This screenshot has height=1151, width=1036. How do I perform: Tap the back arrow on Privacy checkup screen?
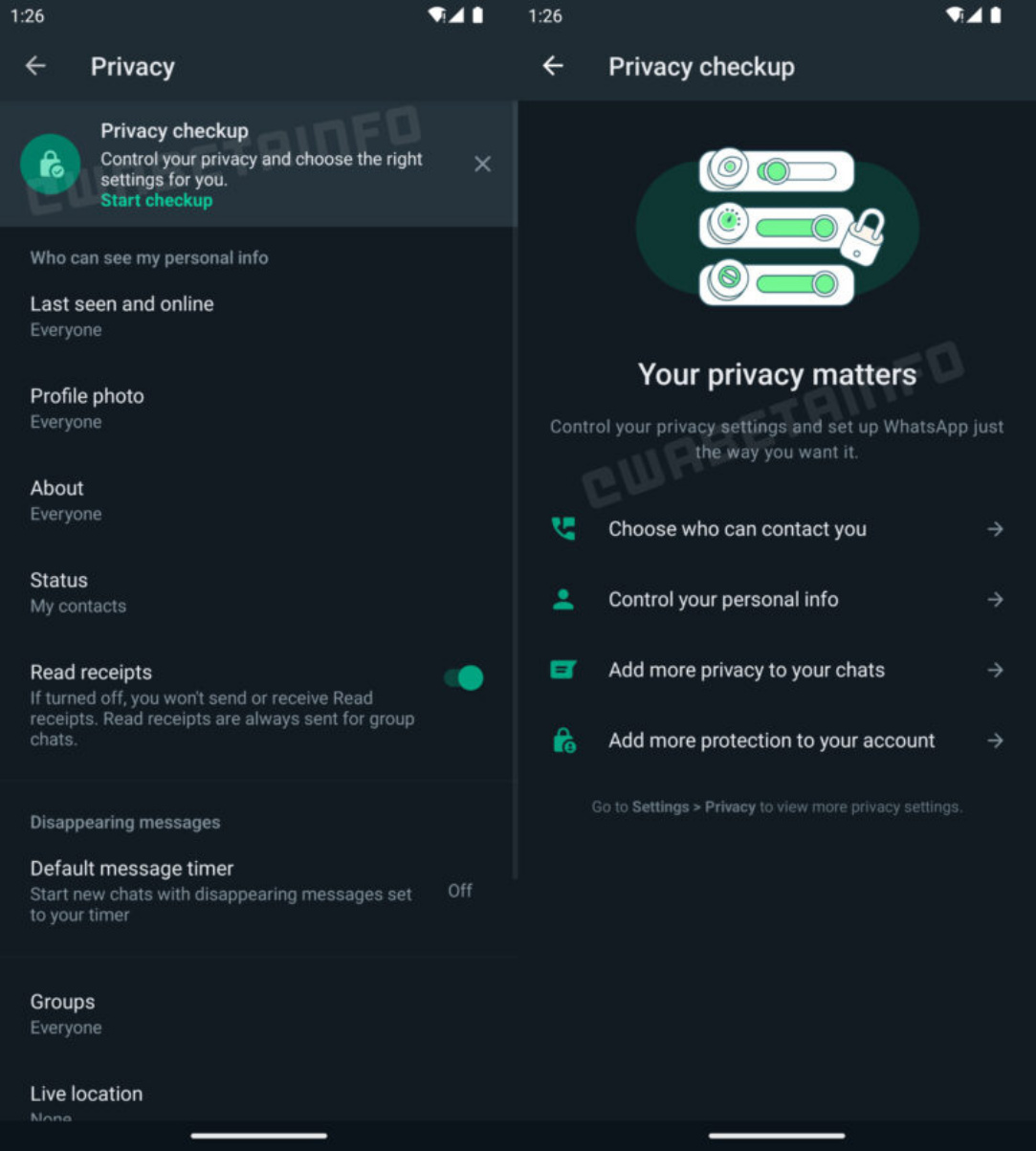(553, 66)
